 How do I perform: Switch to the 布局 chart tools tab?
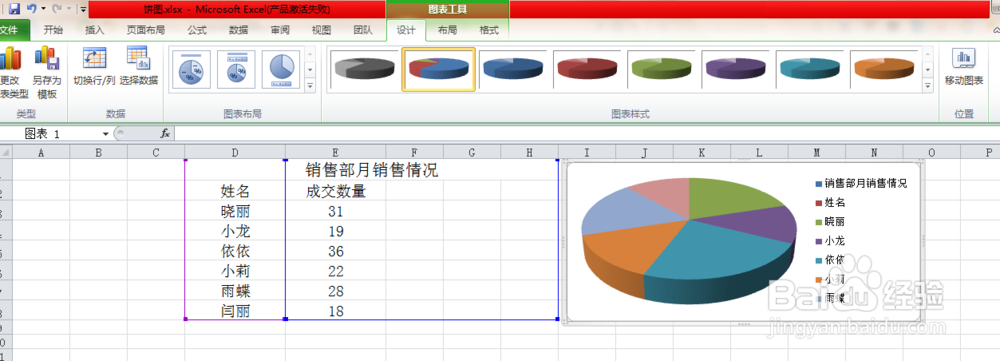[x=447, y=30]
